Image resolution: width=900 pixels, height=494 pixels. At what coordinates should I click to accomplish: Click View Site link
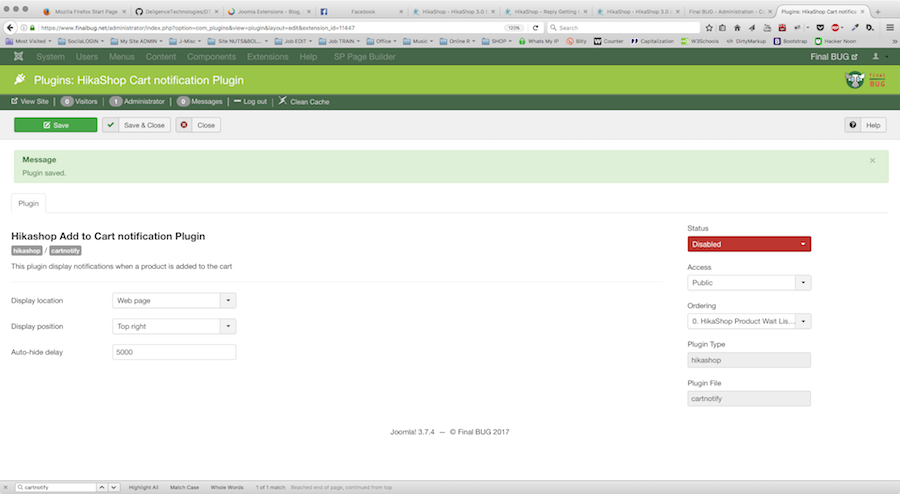[x=30, y=102]
